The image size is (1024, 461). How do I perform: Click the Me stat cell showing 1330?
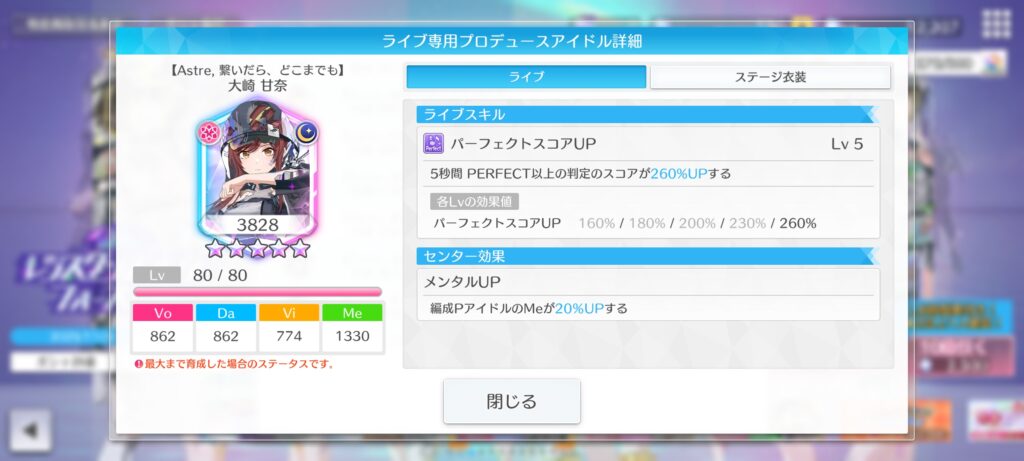pyautogui.click(x=352, y=328)
